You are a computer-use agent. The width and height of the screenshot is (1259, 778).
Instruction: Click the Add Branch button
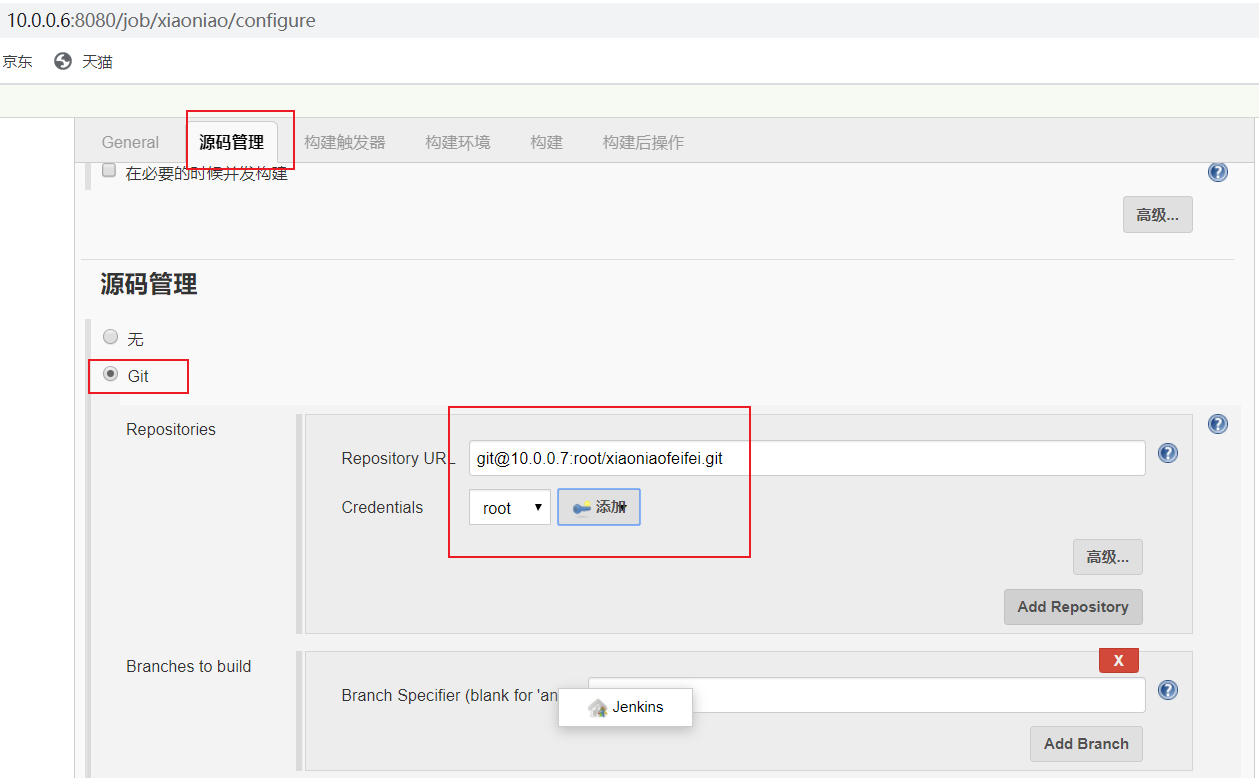1085,743
